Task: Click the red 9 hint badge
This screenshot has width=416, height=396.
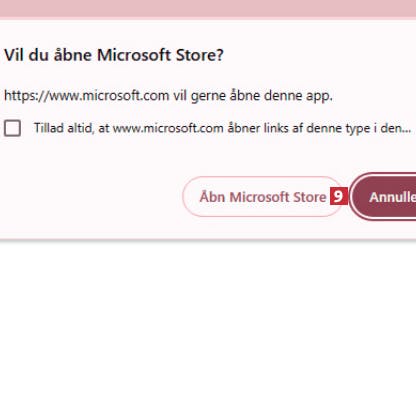Action: (339, 196)
